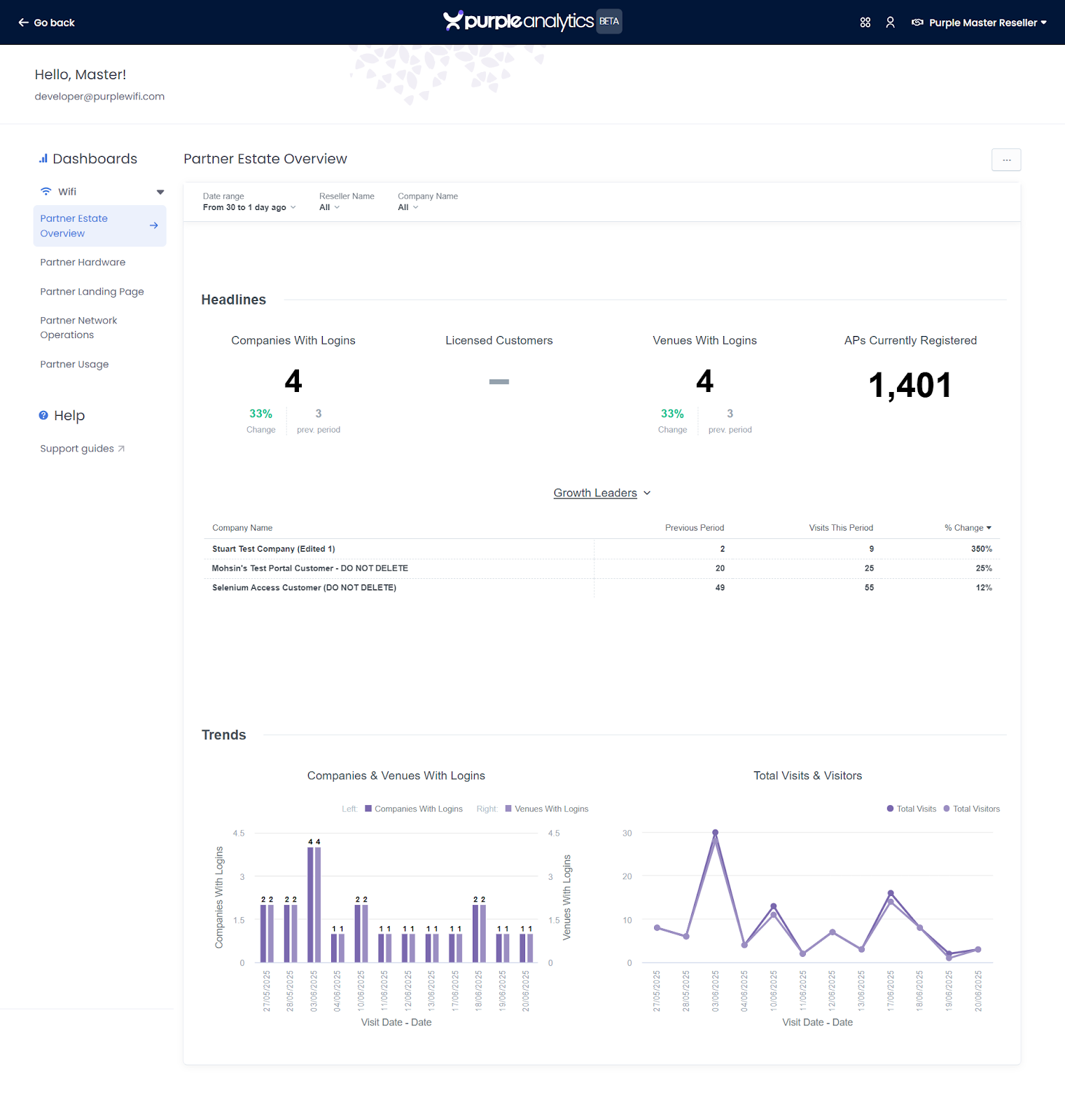Click the Company Name column header
The width and height of the screenshot is (1065, 1120).
pos(242,528)
